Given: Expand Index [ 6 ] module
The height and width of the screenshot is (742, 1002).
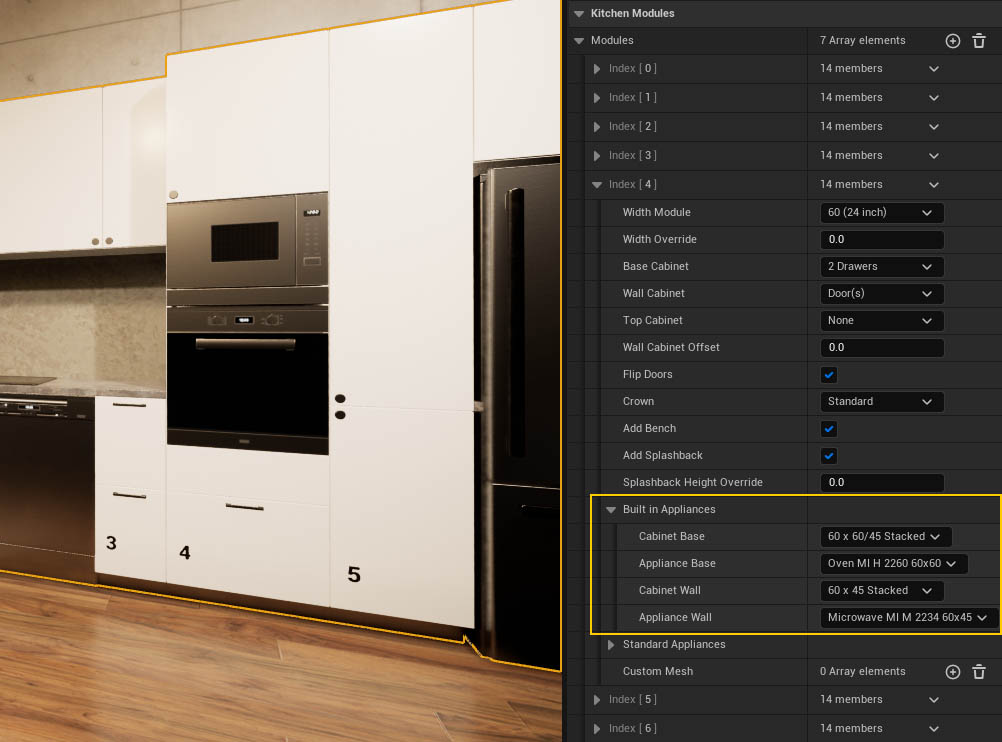Looking at the screenshot, I should pos(597,729).
